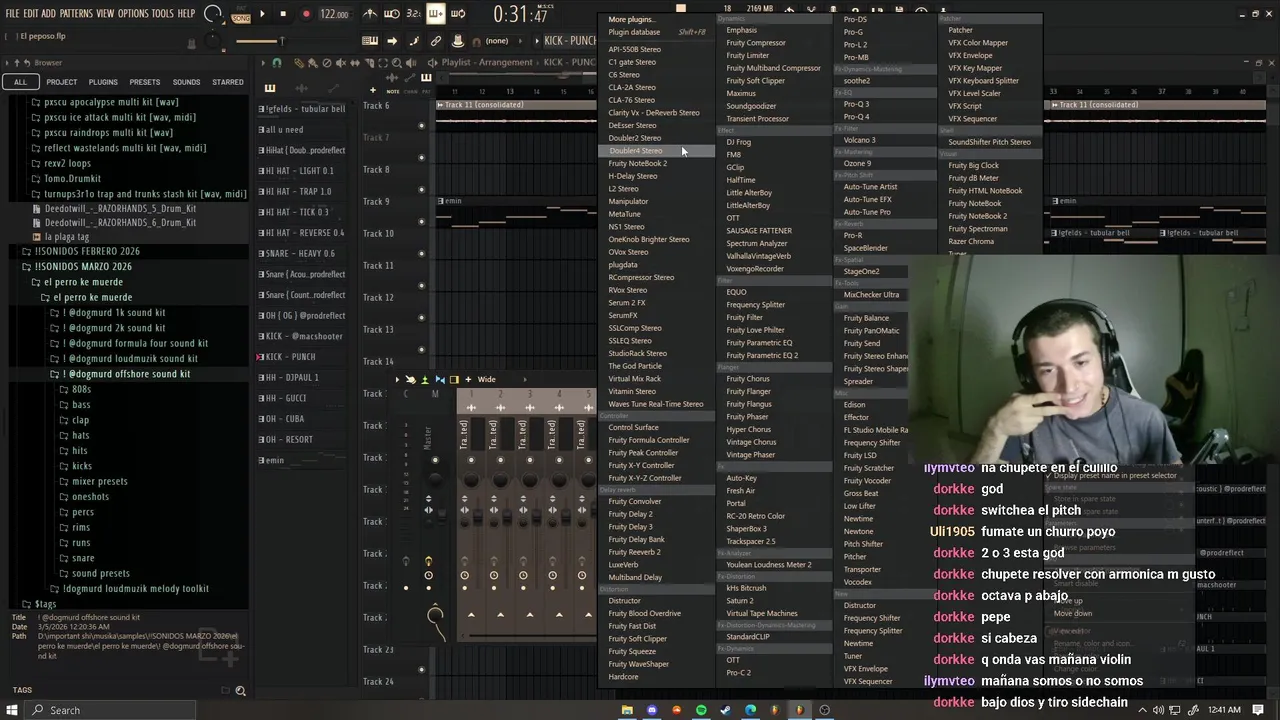Image resolution: width=1280 pixels, height=720 pixels.
Task: Toggle Track 6 mute dot
Action: (x=421, y=125)
